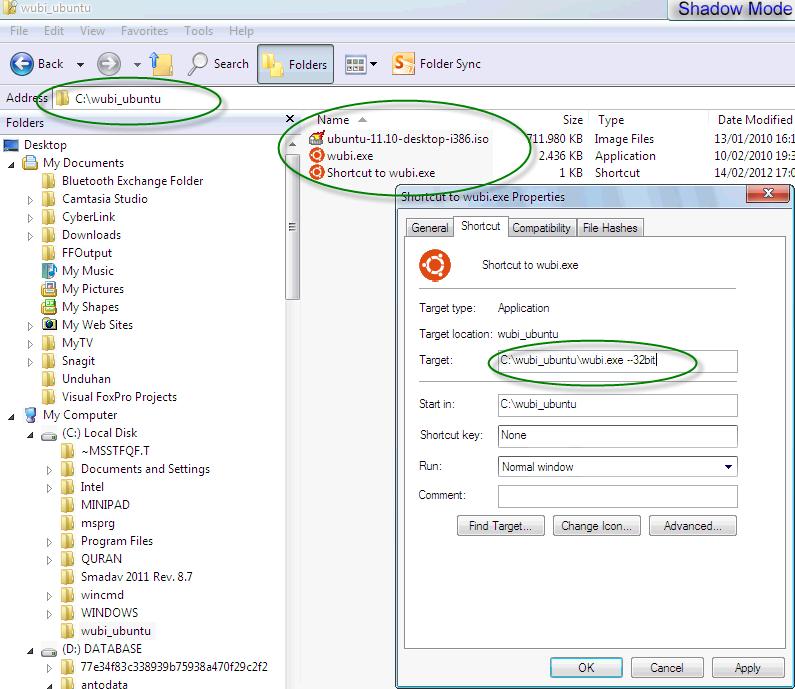This screenshot has height=689, width=795.
Task: Open Forward history dropdown arrow
Action: pos(137,64)
